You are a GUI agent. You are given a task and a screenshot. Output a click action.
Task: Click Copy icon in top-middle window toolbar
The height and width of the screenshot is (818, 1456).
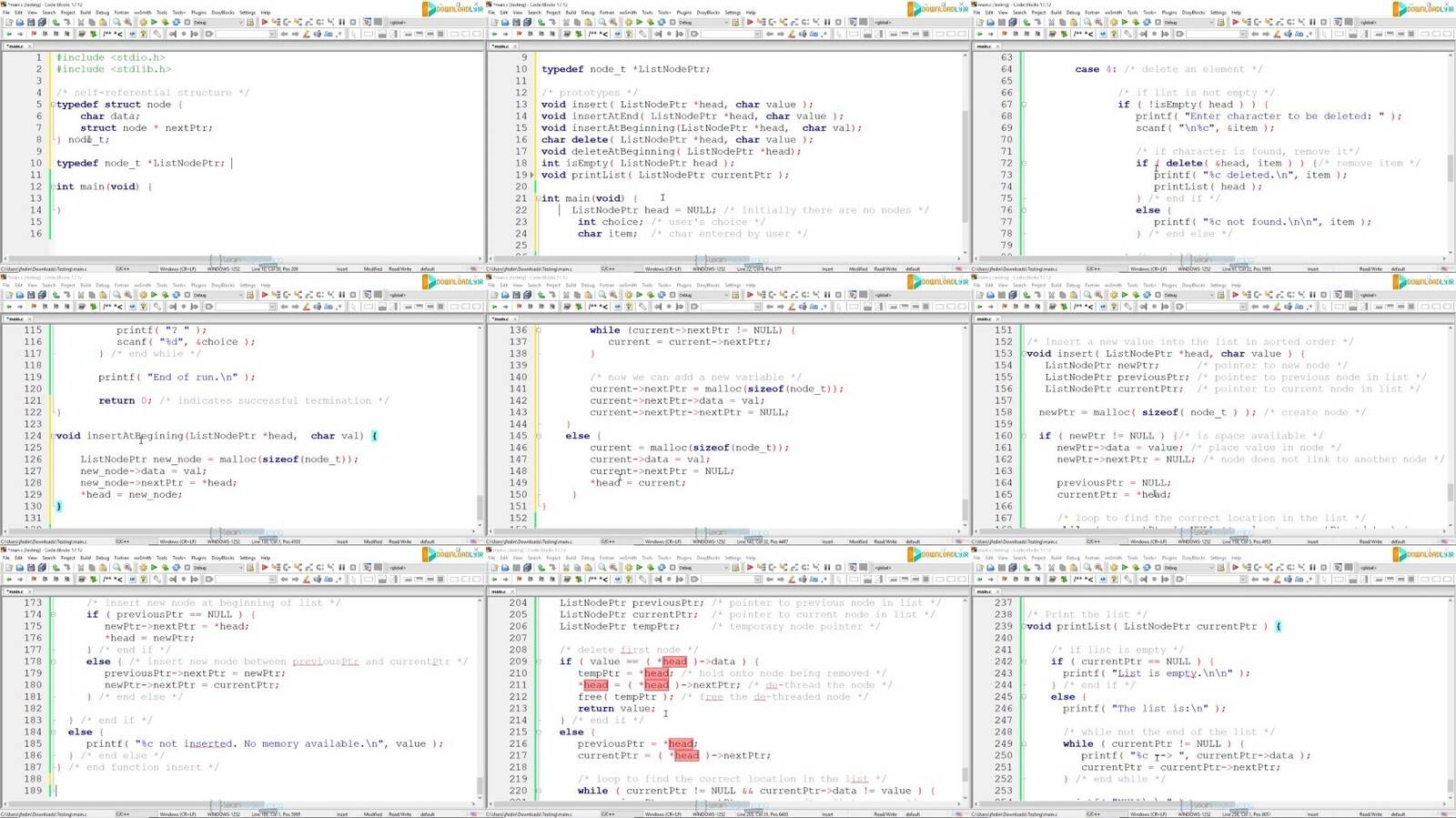576,22
